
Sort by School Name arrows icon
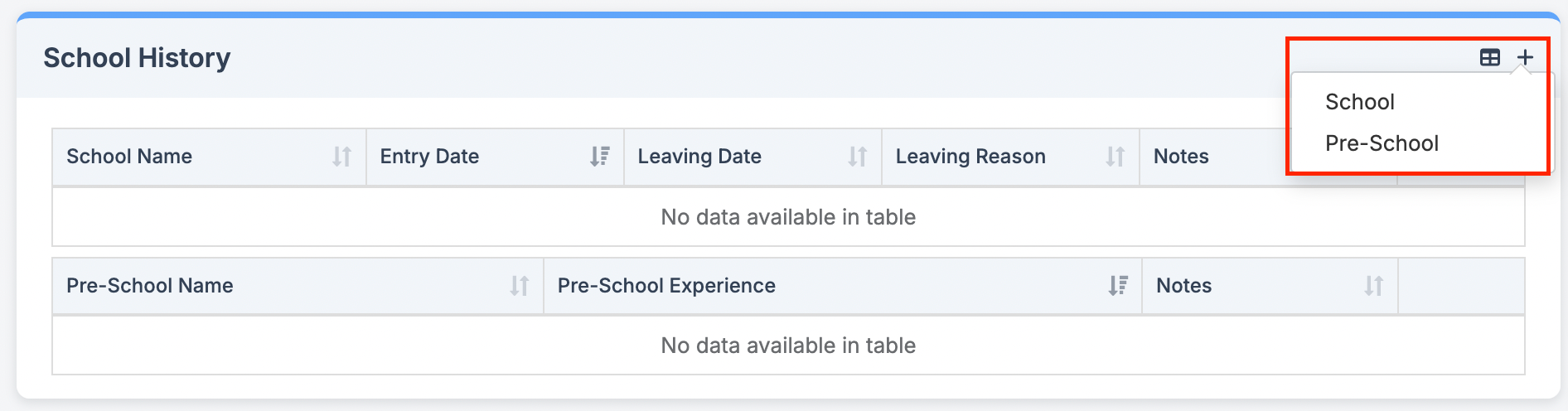point(341,157)
